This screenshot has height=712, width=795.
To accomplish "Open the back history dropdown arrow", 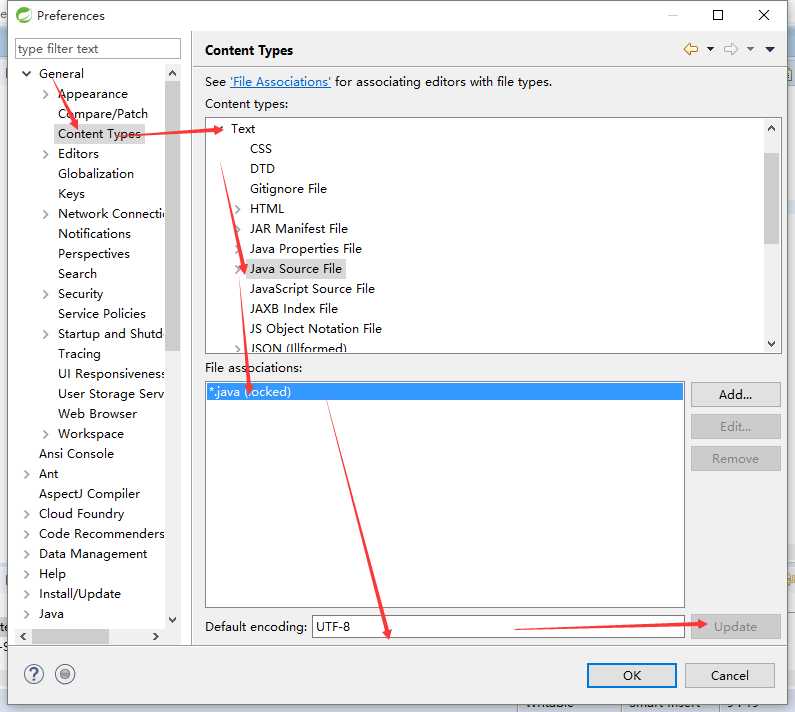I will point(710,49).
